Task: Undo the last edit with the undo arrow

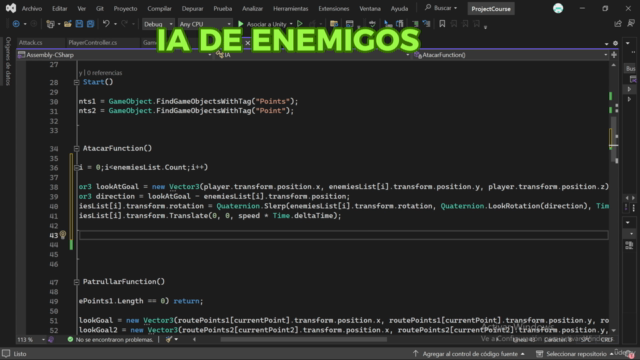Action: tap(106, 24)
